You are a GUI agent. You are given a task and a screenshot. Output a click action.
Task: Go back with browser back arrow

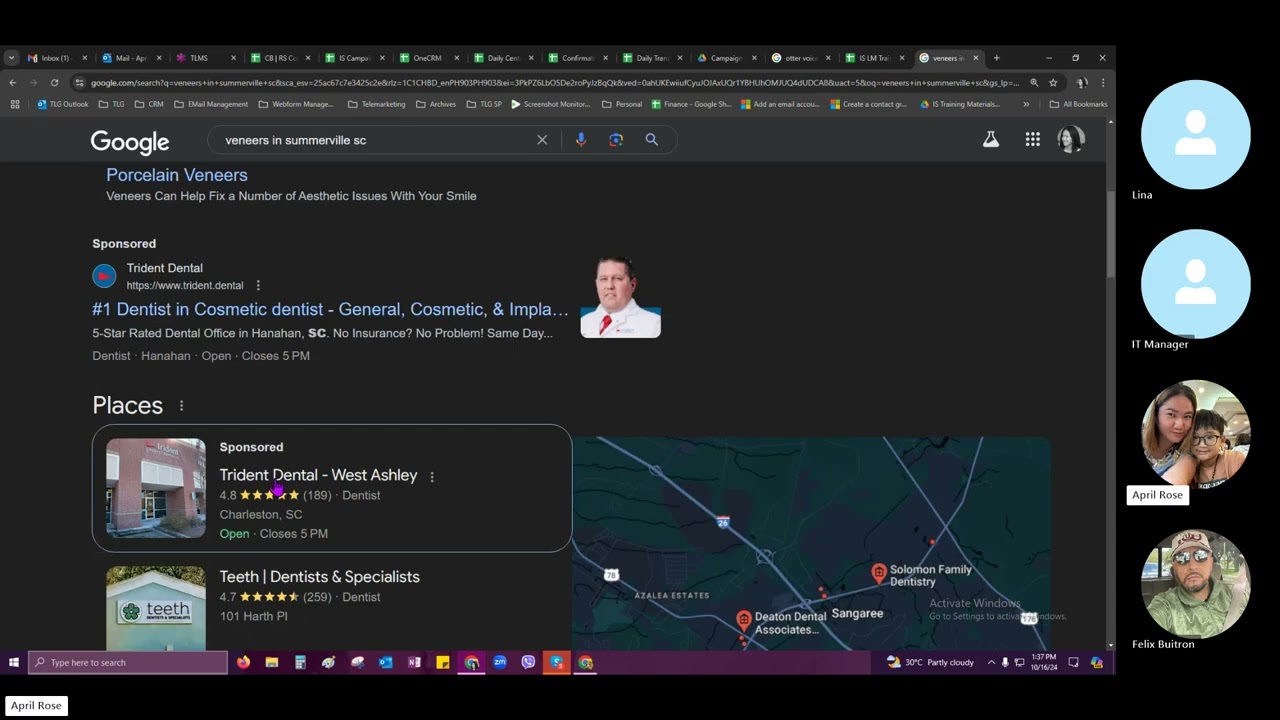pyautogui.click(x=13, y=83)
